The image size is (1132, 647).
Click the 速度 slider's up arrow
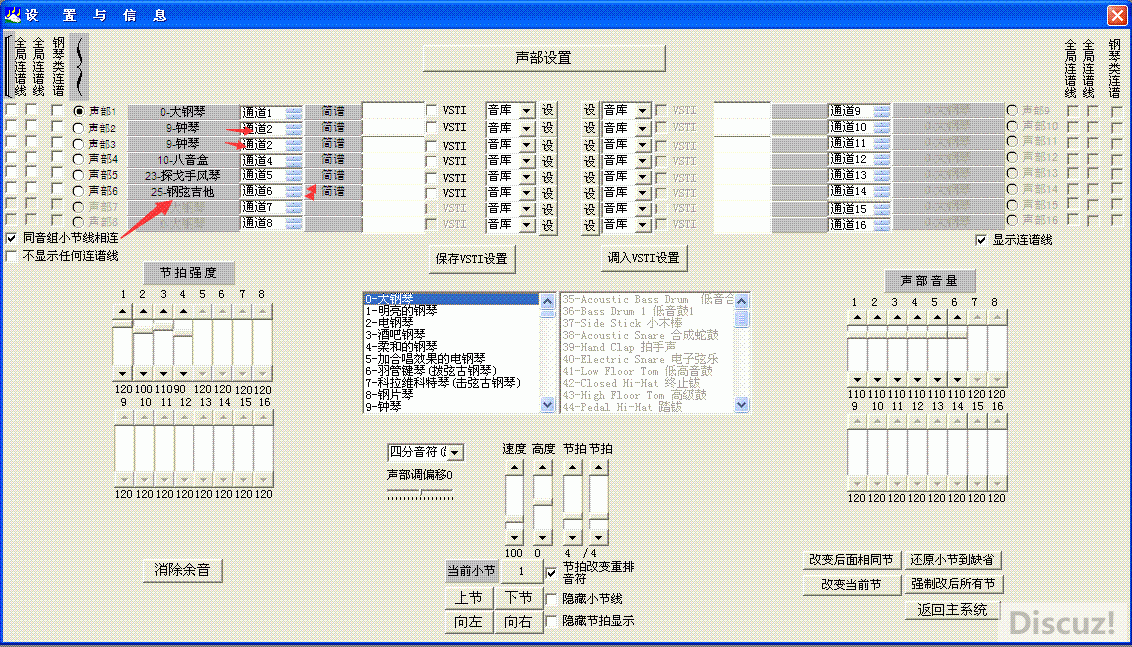514,467
